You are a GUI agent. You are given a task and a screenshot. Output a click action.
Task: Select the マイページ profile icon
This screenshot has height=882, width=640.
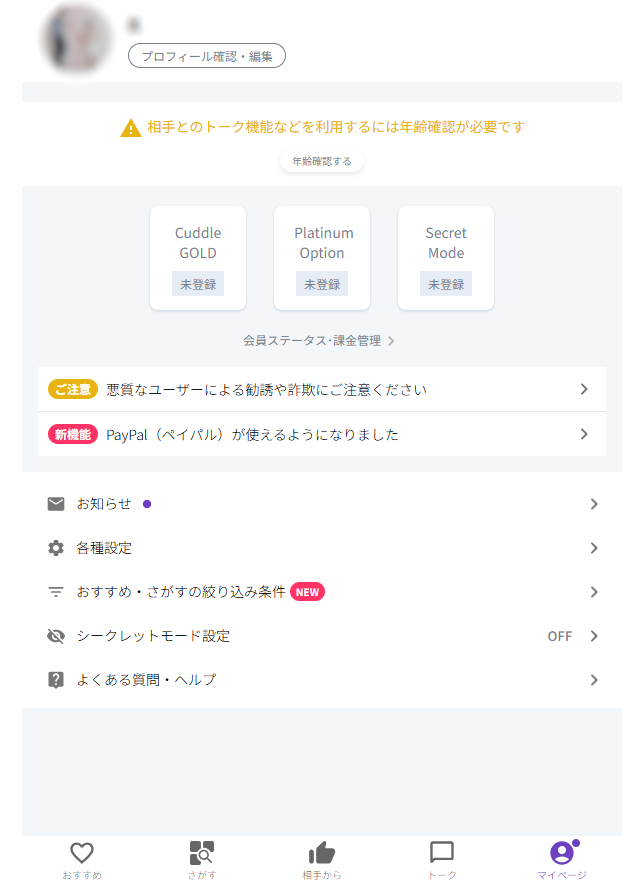(562, 853)
